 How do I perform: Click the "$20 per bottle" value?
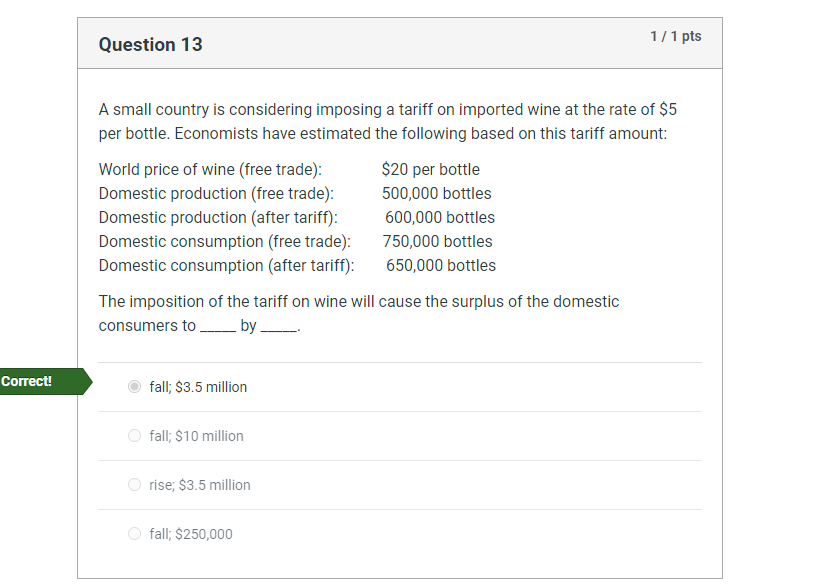(x=430, y=170)
